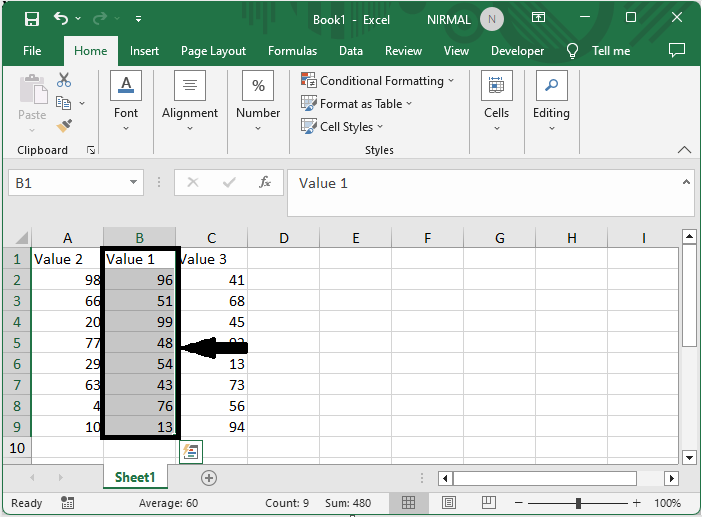
Task: Expand the Font group
Action: coord(126,102)
